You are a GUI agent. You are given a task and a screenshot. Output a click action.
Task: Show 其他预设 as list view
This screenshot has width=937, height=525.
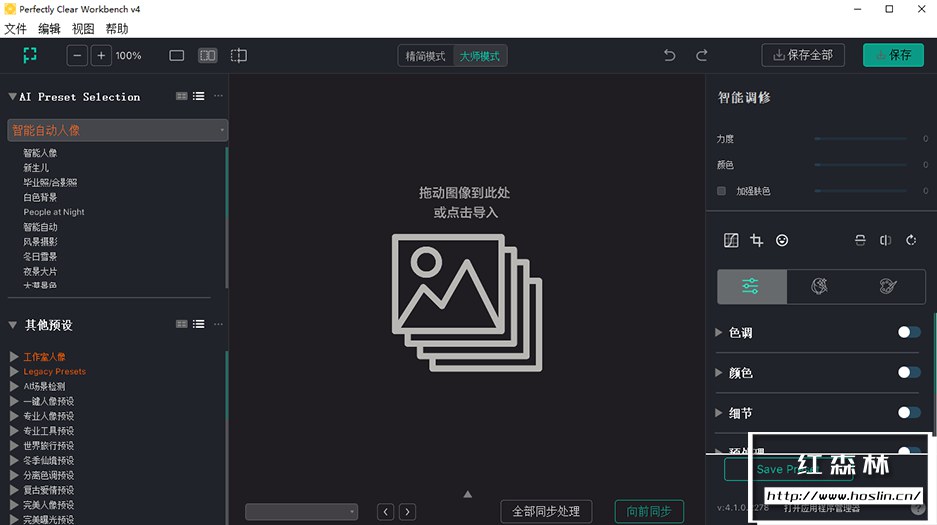click(x=198, y=324)
